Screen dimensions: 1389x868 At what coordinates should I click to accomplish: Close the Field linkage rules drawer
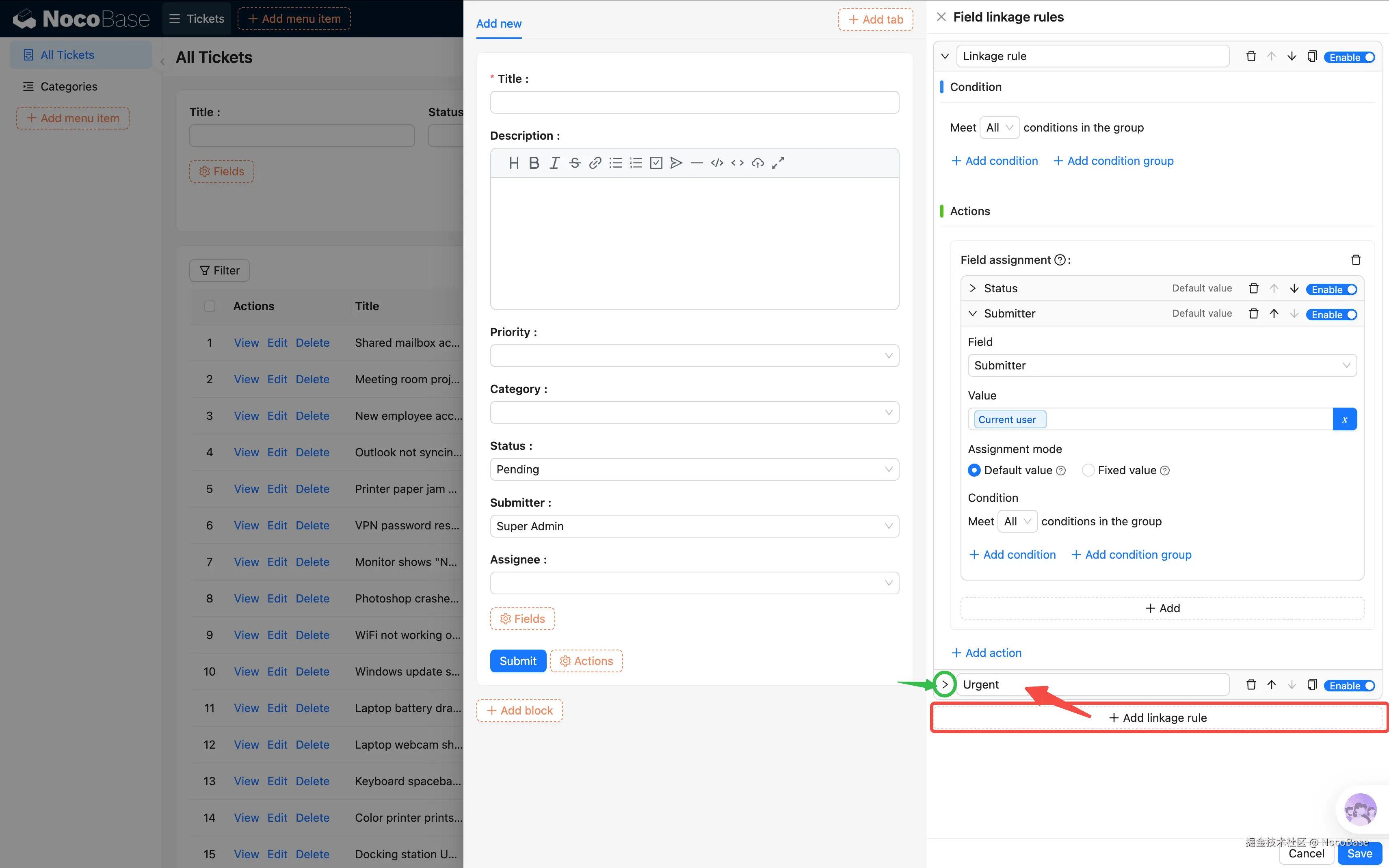(941, 17)
